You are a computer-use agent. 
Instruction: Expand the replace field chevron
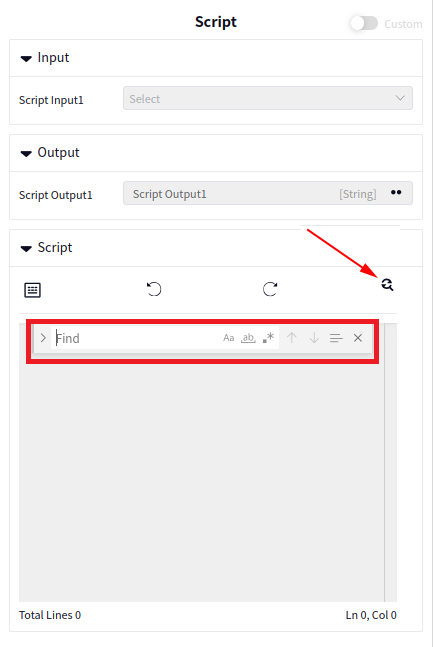(x=43, y=338)
